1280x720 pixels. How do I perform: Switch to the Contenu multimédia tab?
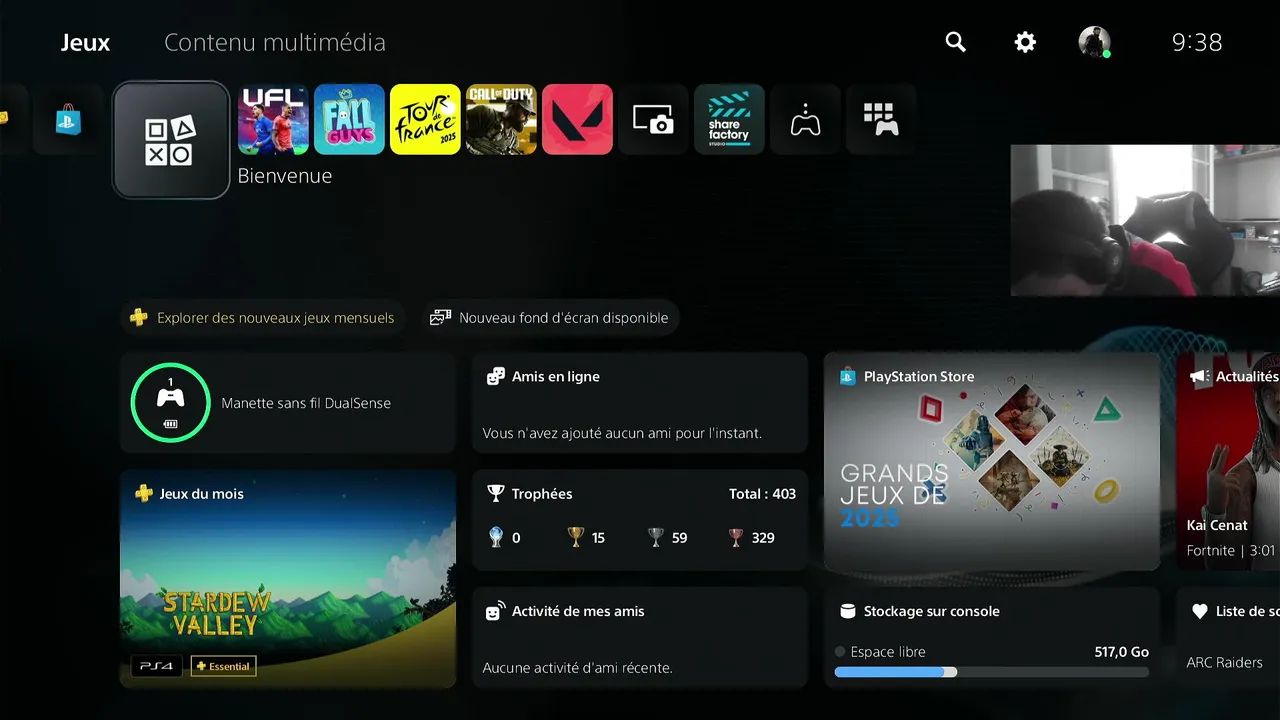(x=275, y=43)
